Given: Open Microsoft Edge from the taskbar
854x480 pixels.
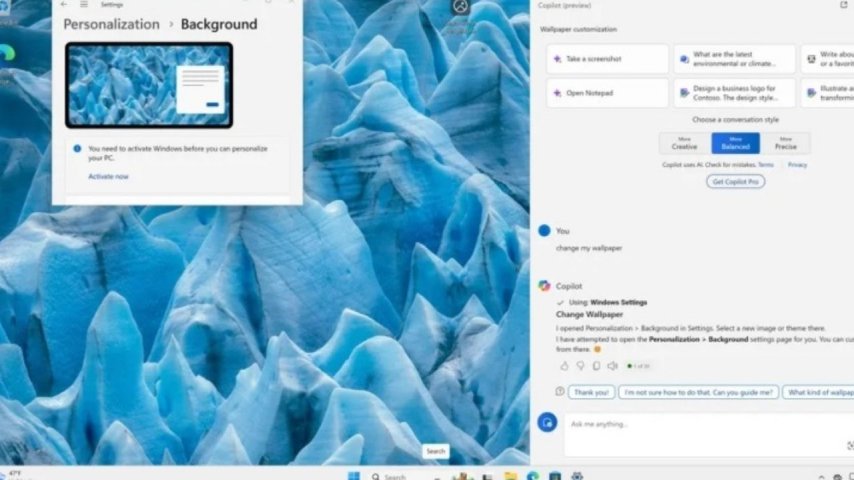Looking at the screenshot, I should coord(533,476).
